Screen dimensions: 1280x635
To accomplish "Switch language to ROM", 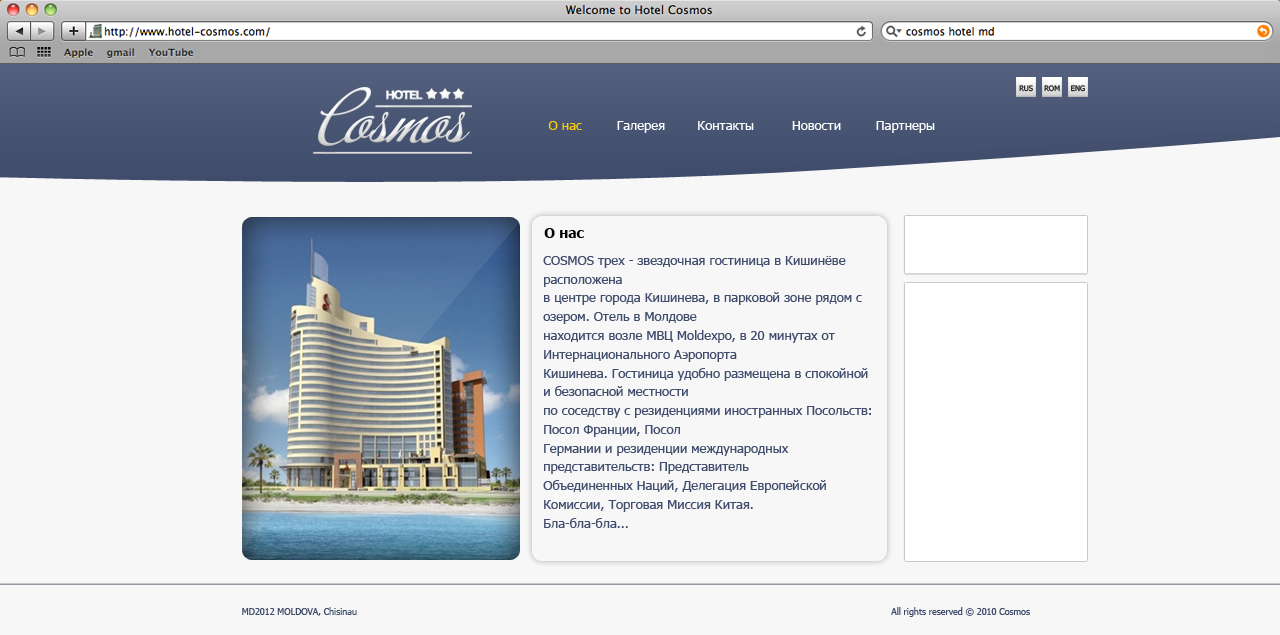I will click(1052, 87).
